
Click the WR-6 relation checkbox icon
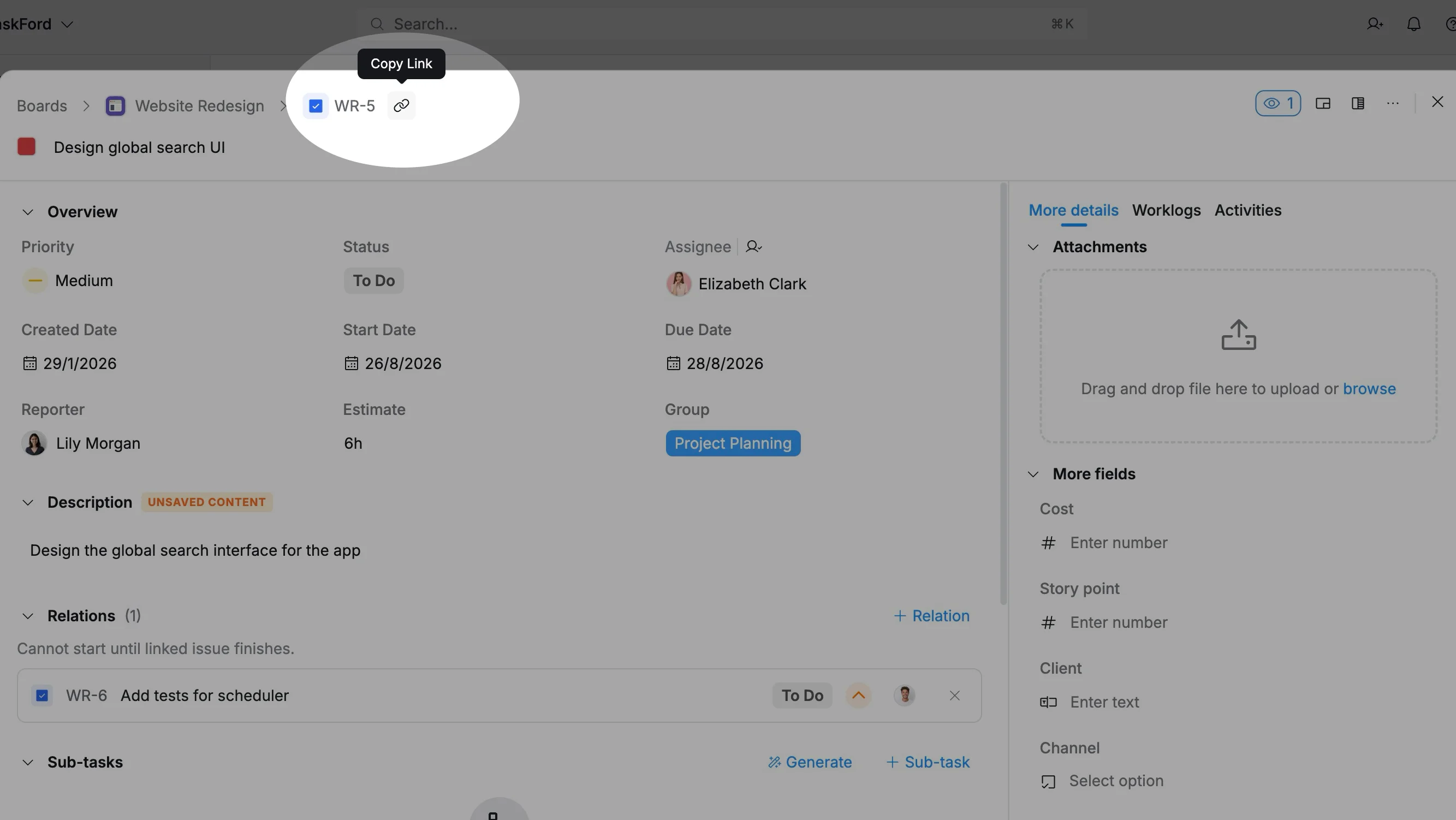(x=42, y=695)
